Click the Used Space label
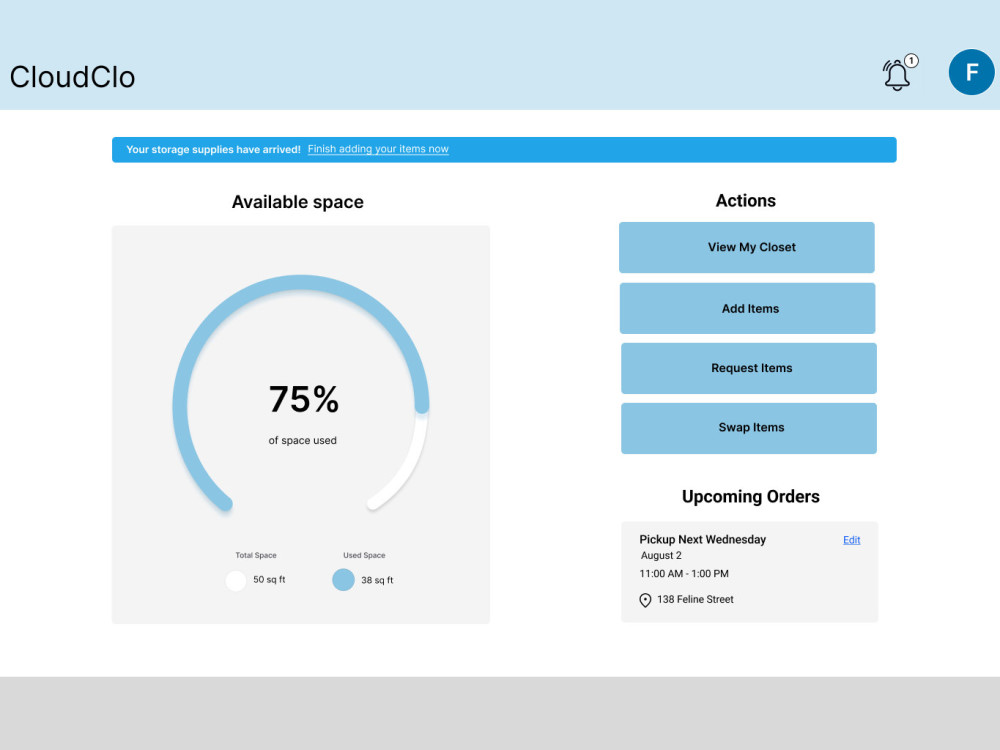Viewport: 1000px width, 750px height. click(x=364, y=555)
